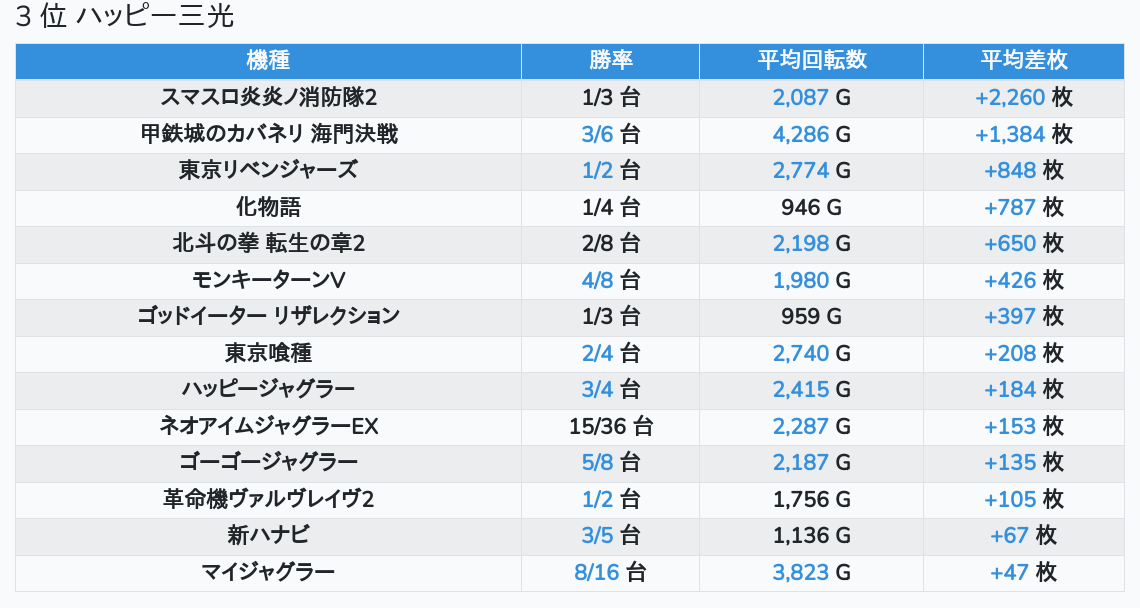Click the 4,286 G average spins value

click(811, 134)
